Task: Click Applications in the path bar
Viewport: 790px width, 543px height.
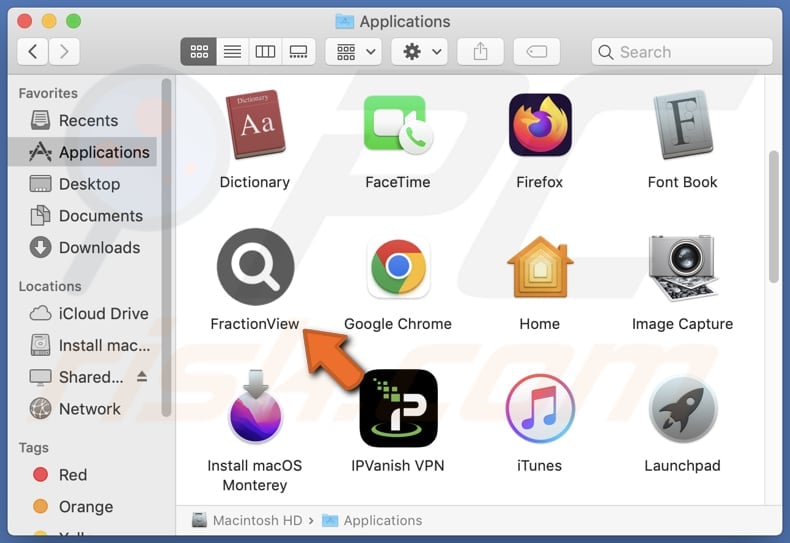Action: pos(372,520)
